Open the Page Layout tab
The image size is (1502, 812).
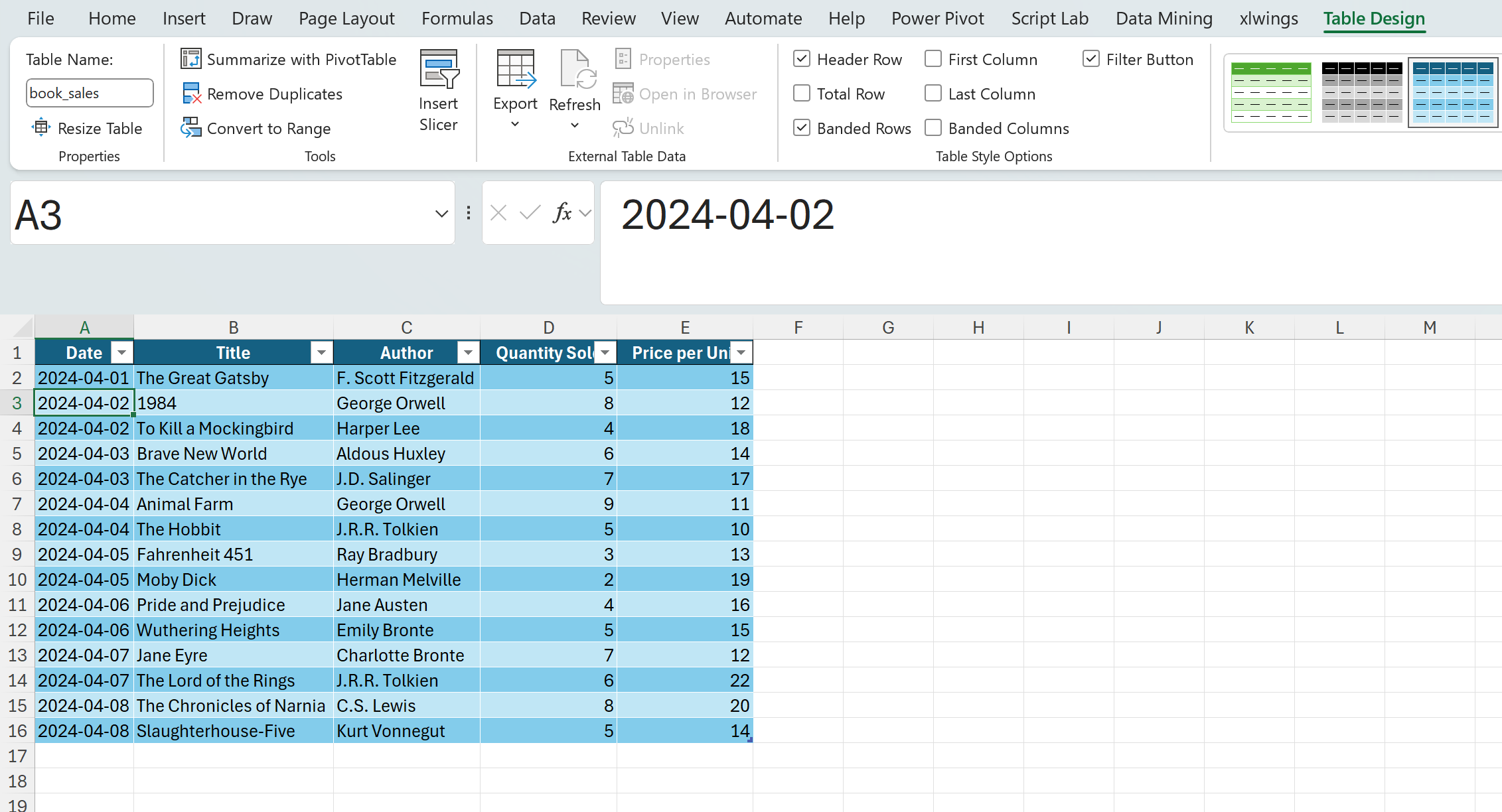coord(346,19)
